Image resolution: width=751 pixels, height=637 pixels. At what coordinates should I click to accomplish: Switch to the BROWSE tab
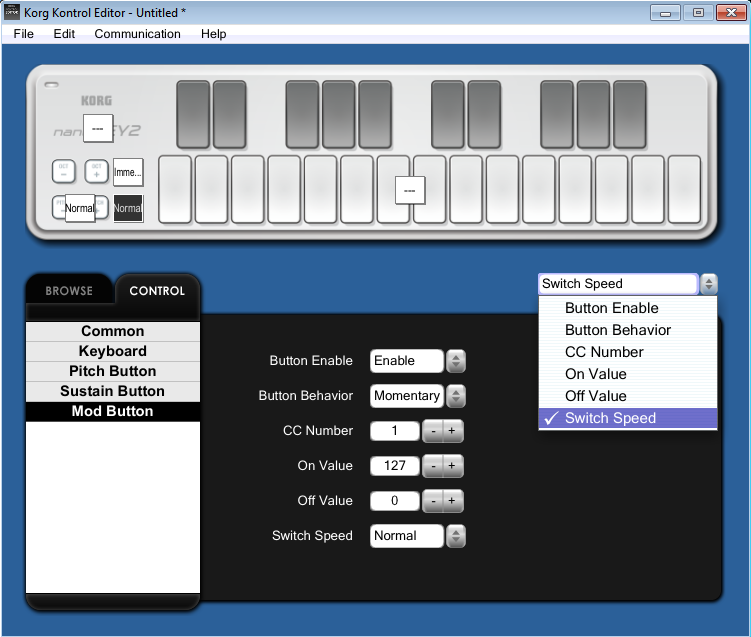pyautogui.click(x=69, y=291)
